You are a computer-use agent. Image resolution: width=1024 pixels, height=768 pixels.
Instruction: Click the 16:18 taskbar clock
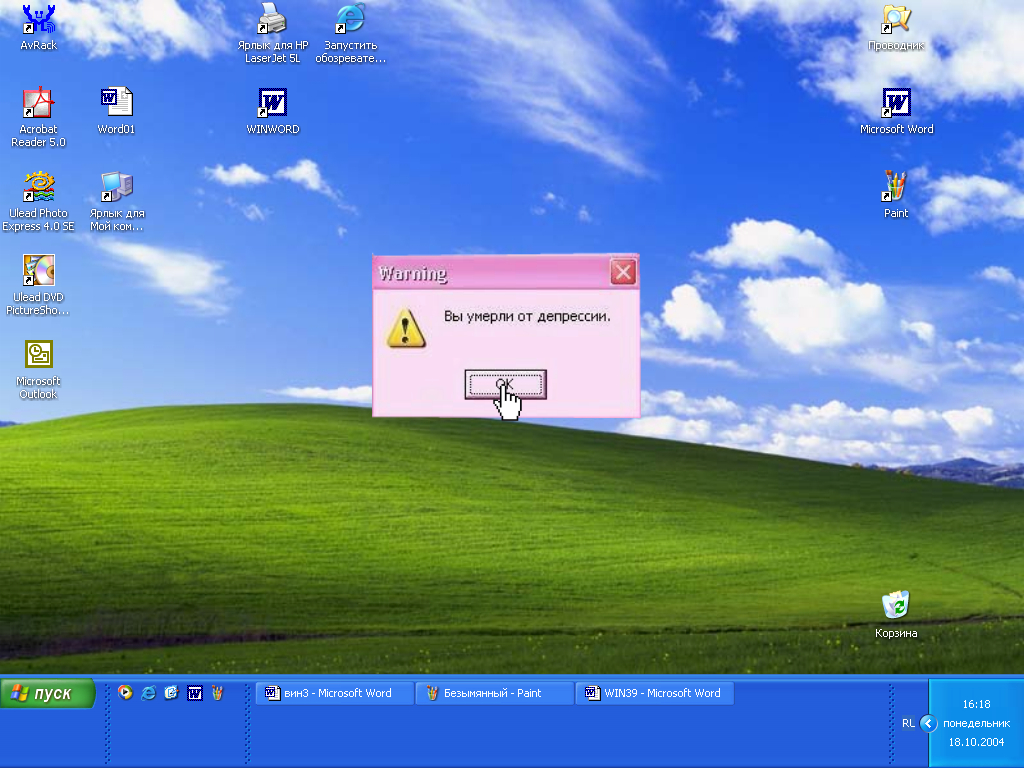click(x=976, y=704)
